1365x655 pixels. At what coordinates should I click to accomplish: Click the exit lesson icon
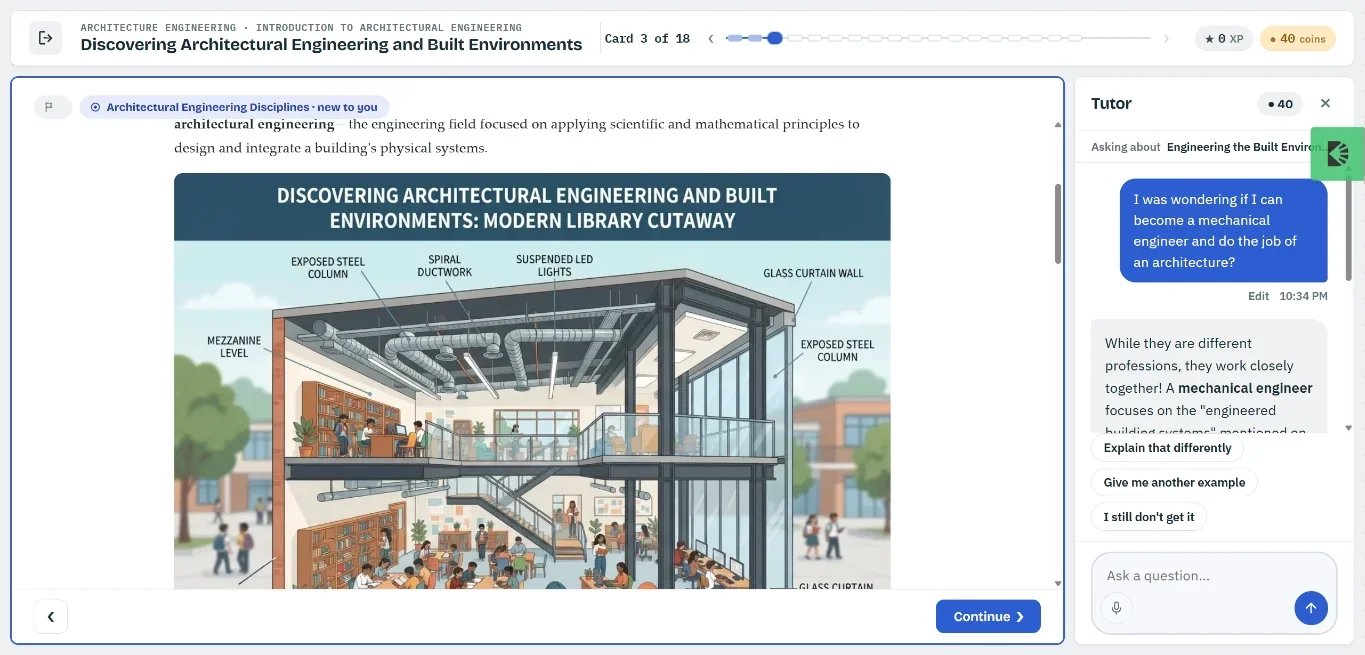(45, 38)
